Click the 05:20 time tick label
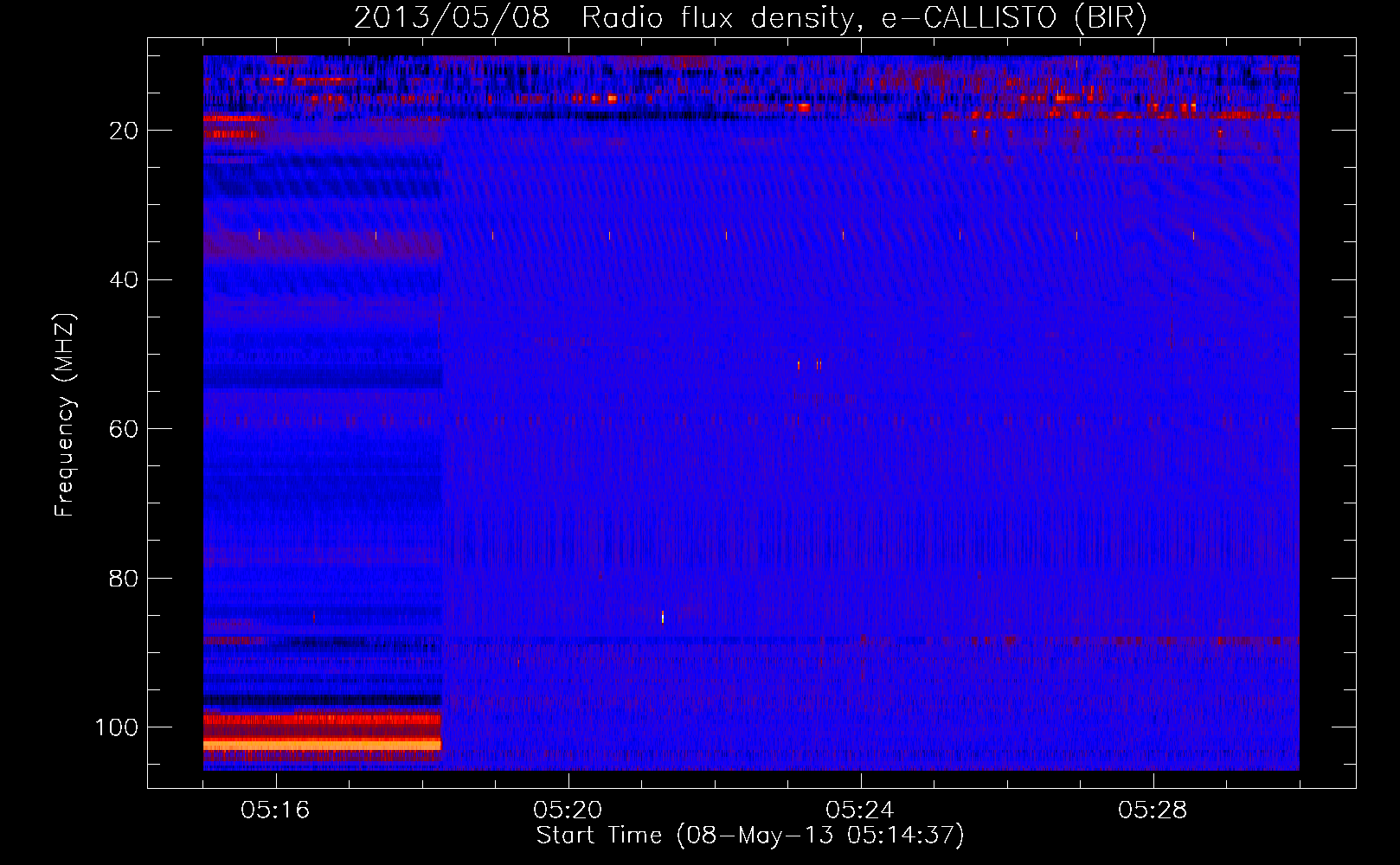This screenshot has height=865, width=1400. pyautogui.click(x=568, y=811)
